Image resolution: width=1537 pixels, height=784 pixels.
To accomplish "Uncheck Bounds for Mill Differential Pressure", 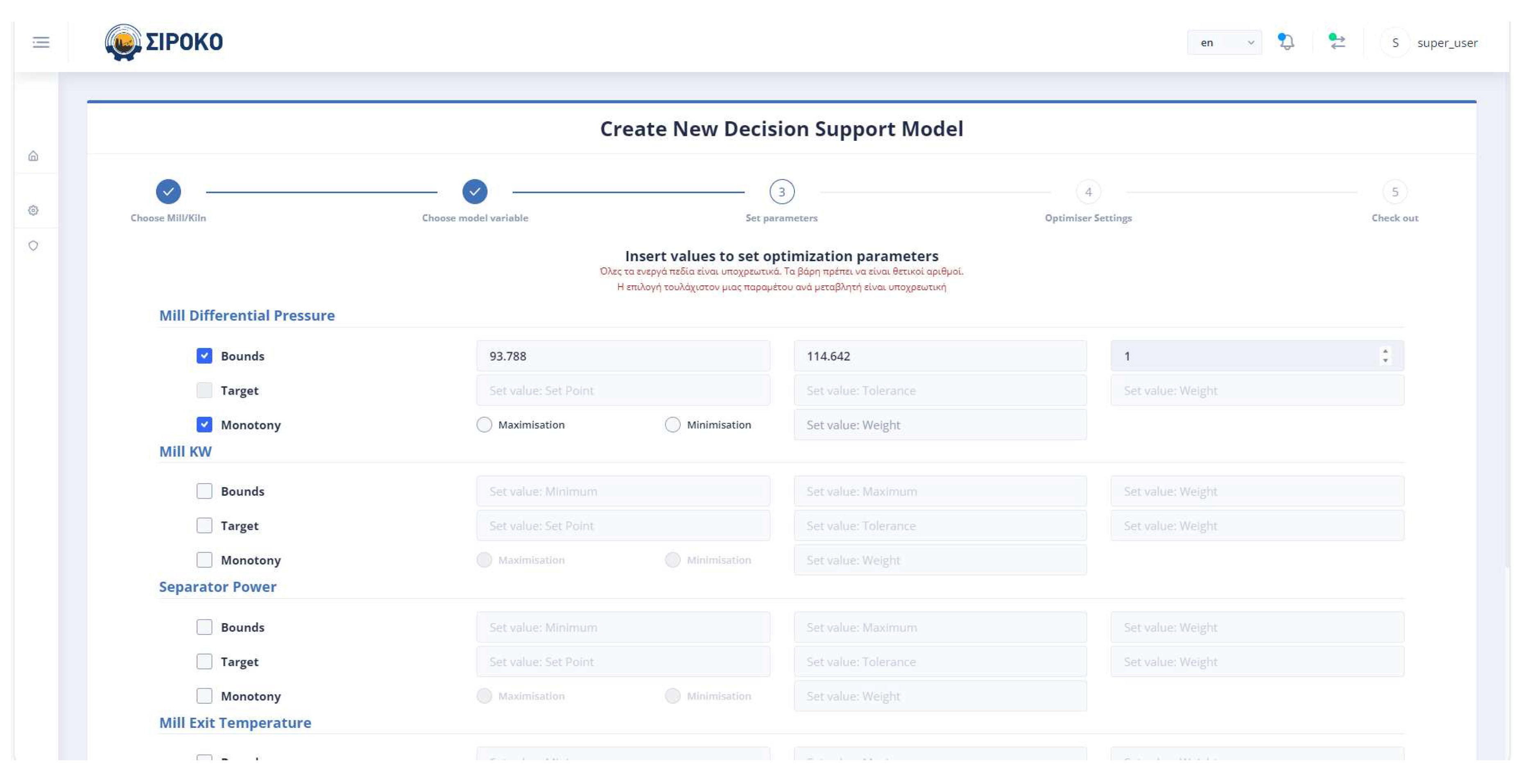I will [204, 356].
